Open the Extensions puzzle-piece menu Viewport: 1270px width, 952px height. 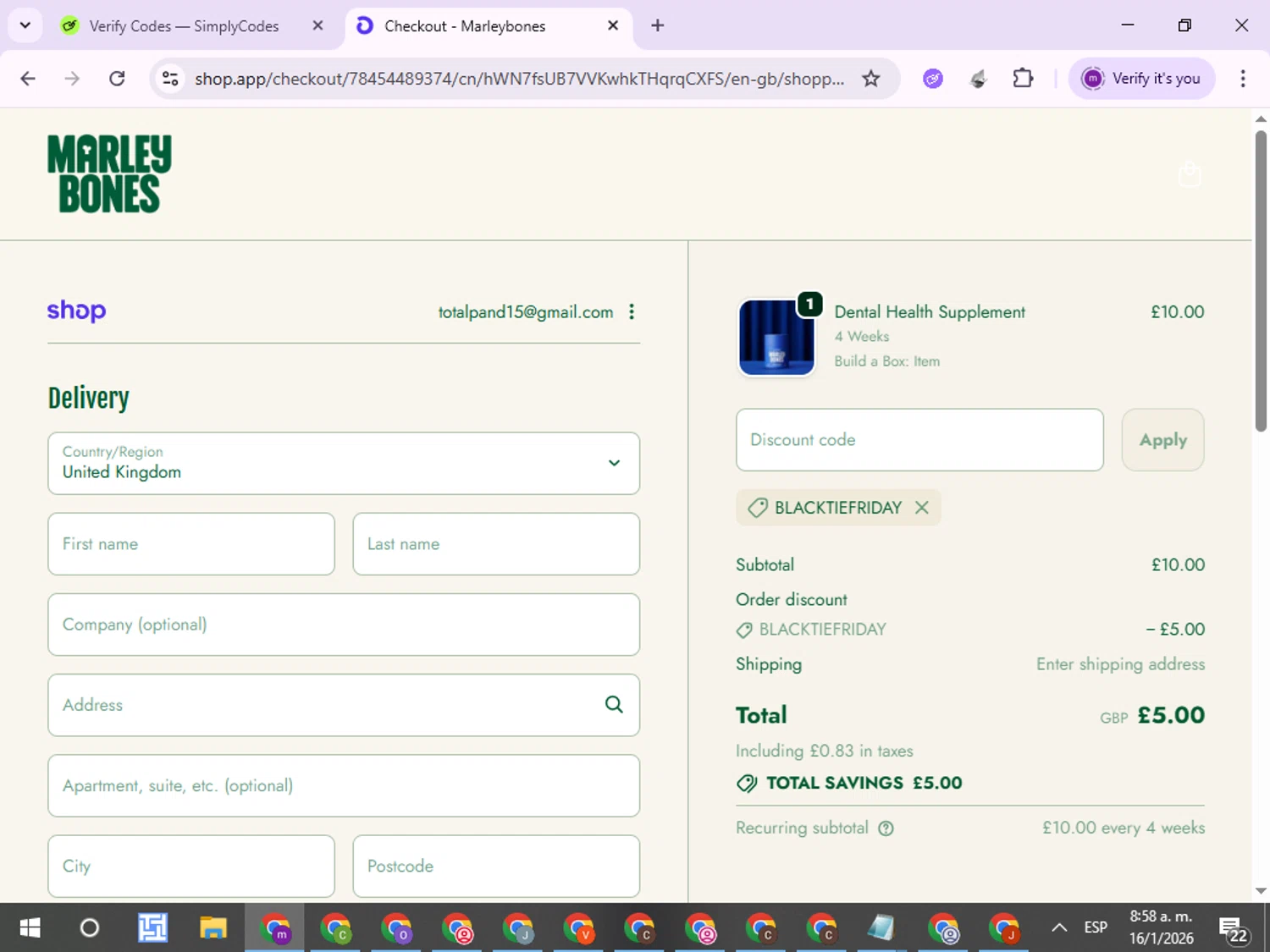click(1023, 79)
